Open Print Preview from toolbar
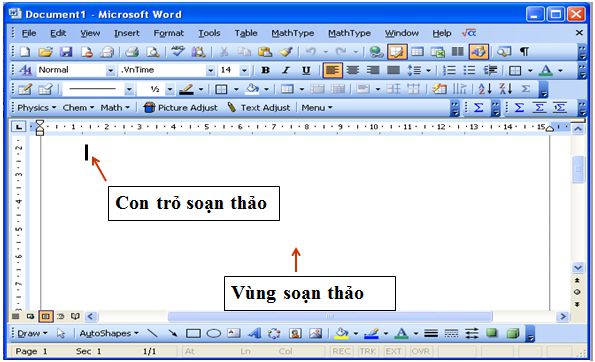 153,52
